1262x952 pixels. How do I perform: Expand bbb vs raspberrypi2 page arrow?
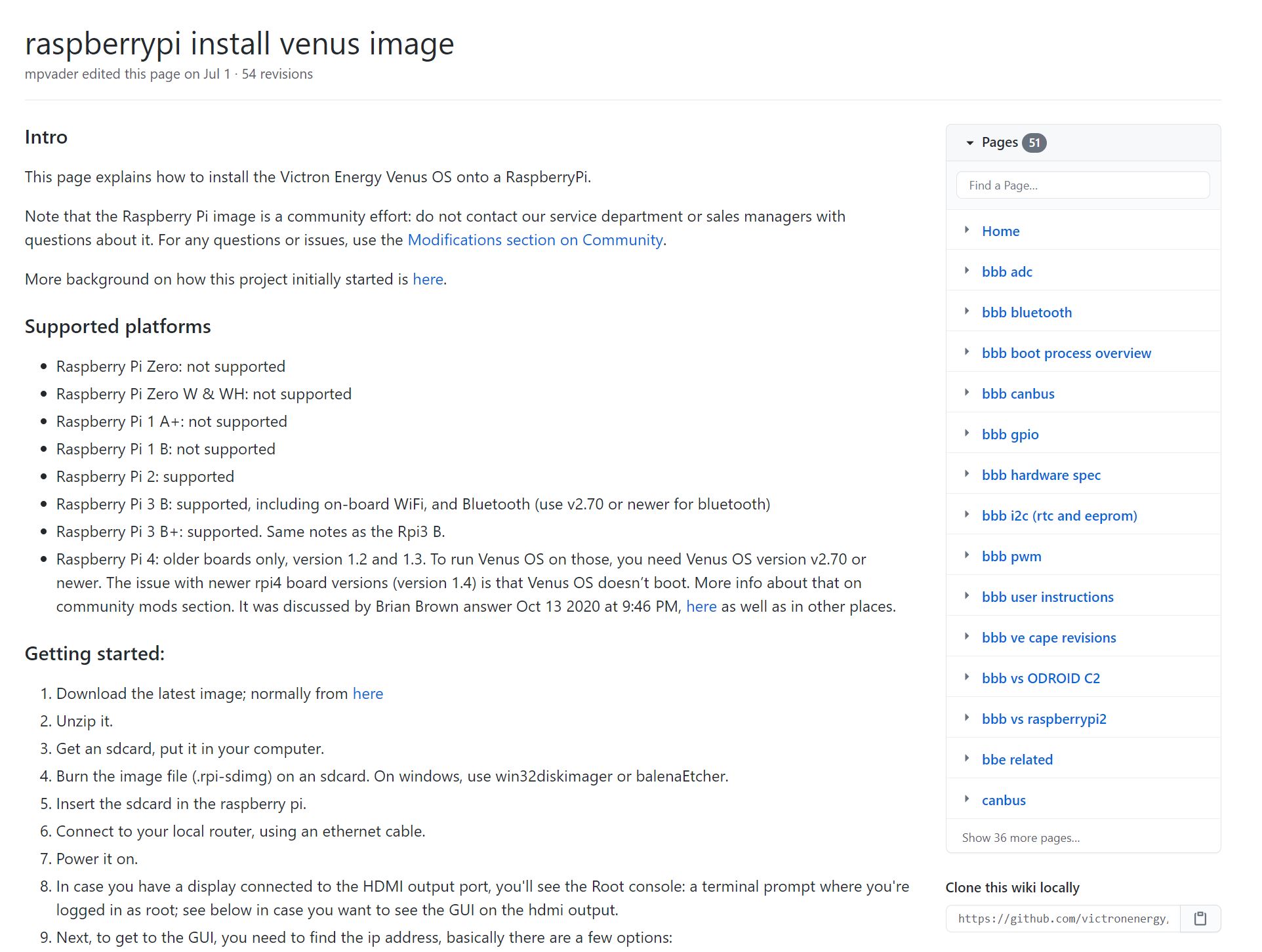point(967,718)
